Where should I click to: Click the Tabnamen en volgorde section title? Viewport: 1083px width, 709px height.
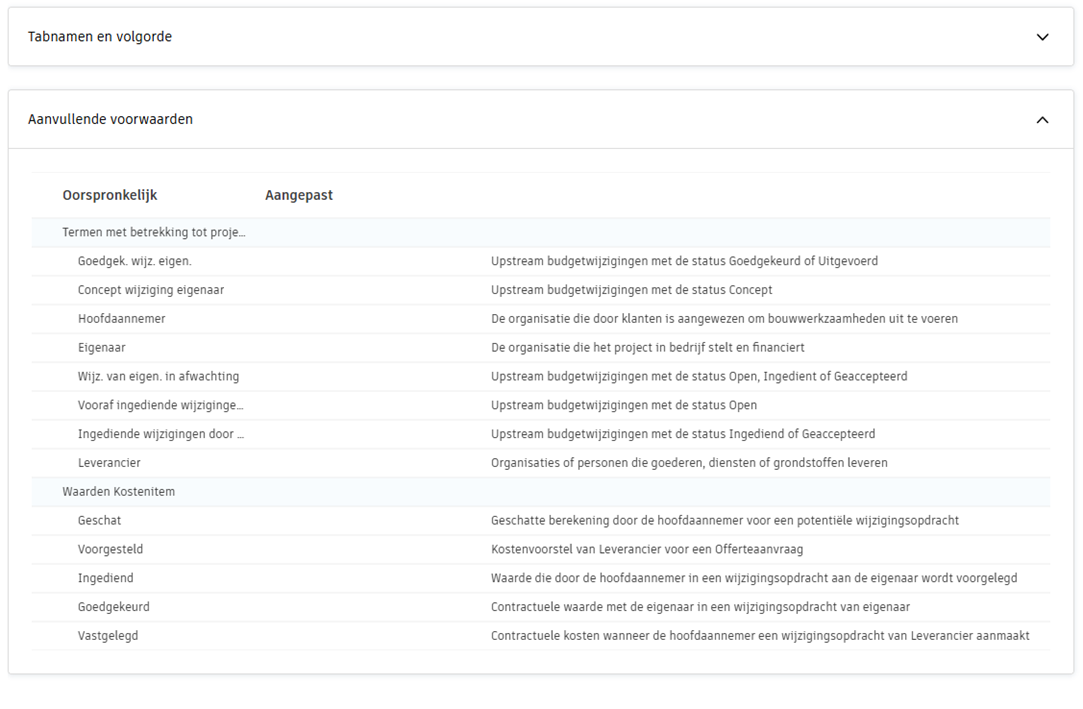tap(100, 37)
